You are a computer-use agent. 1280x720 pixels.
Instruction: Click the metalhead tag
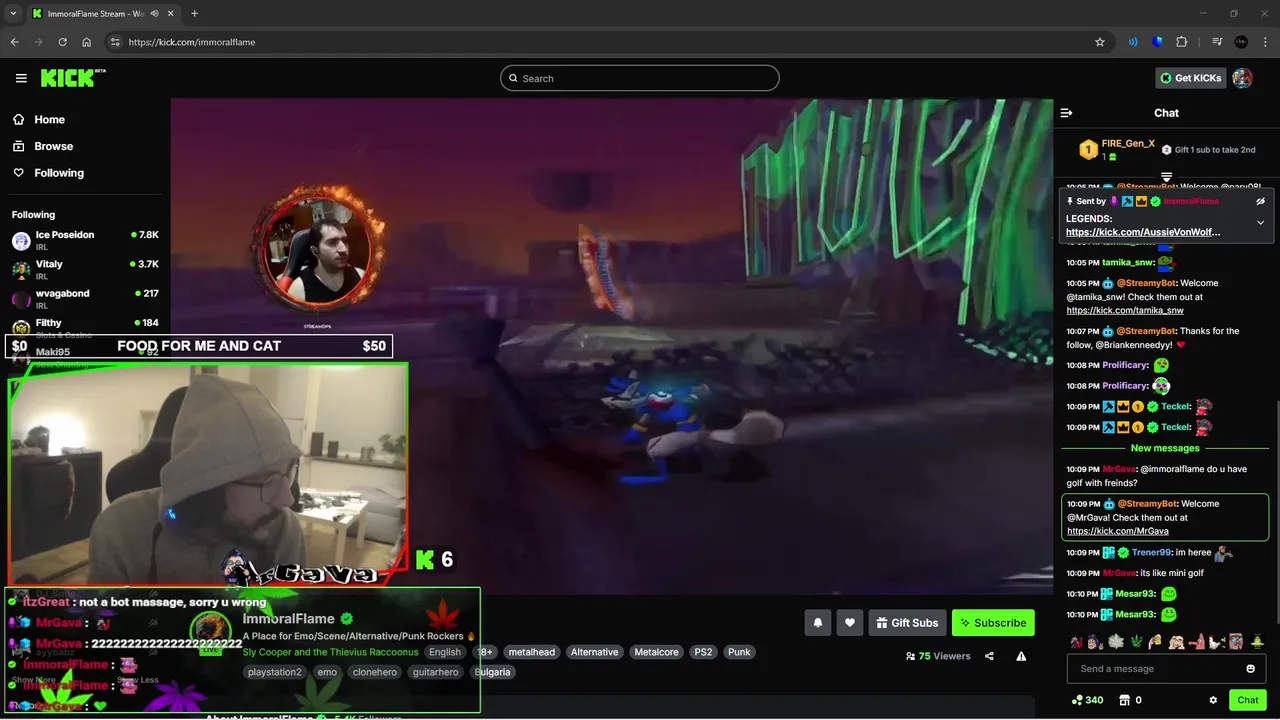click(x=531, y=652)
